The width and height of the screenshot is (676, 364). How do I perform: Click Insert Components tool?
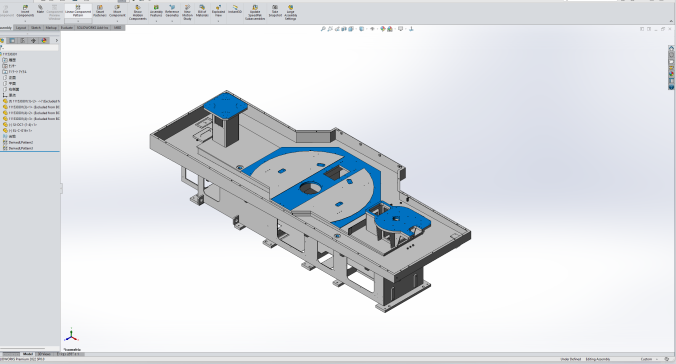point(25,11)
